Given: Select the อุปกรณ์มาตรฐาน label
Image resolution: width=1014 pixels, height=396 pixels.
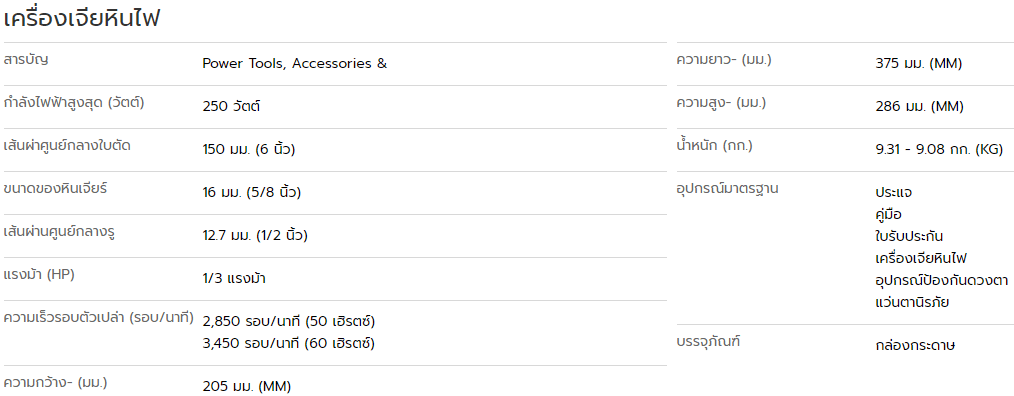Looking at the screenshot, I should (728, 189).
